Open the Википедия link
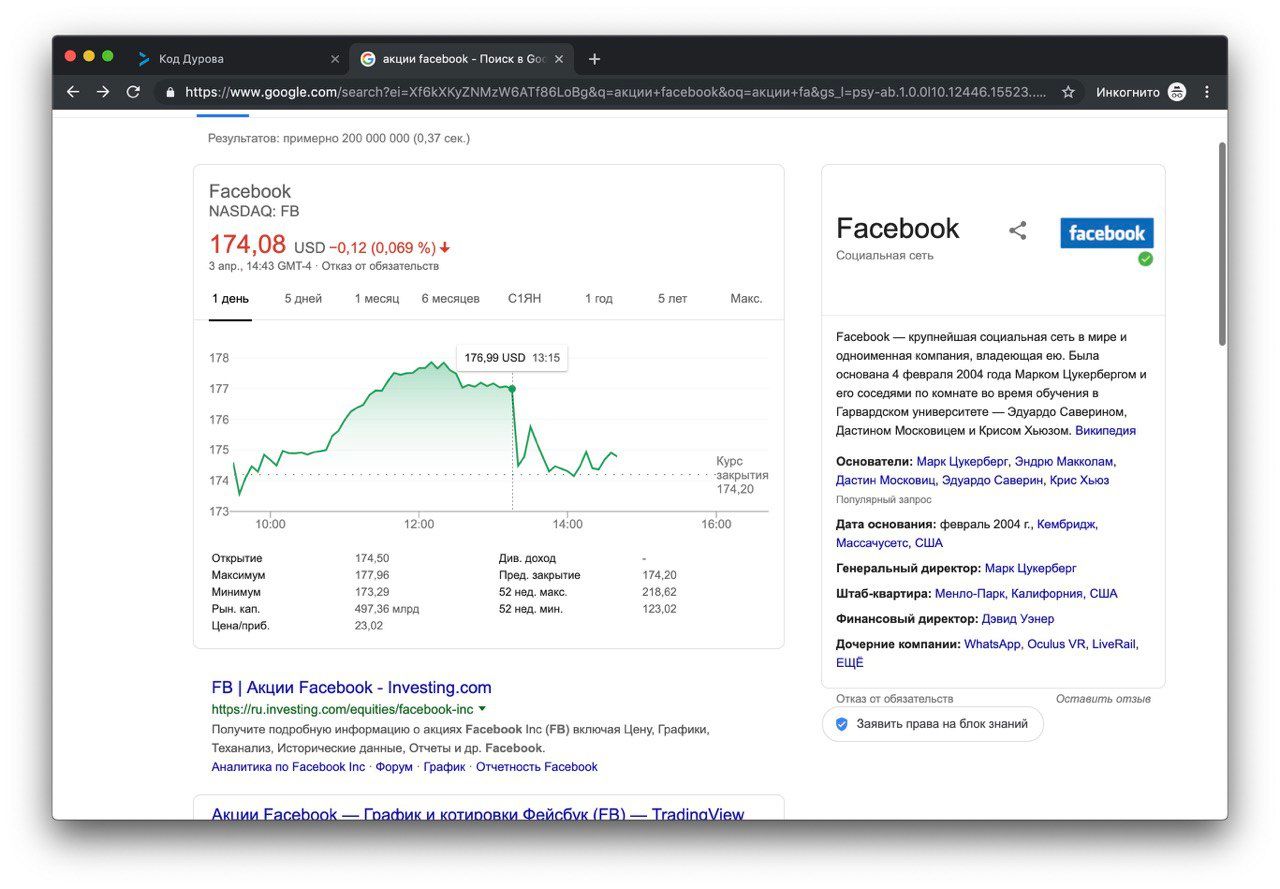The height and width of the screenshot is (889, 1280). pos(1105,431)
